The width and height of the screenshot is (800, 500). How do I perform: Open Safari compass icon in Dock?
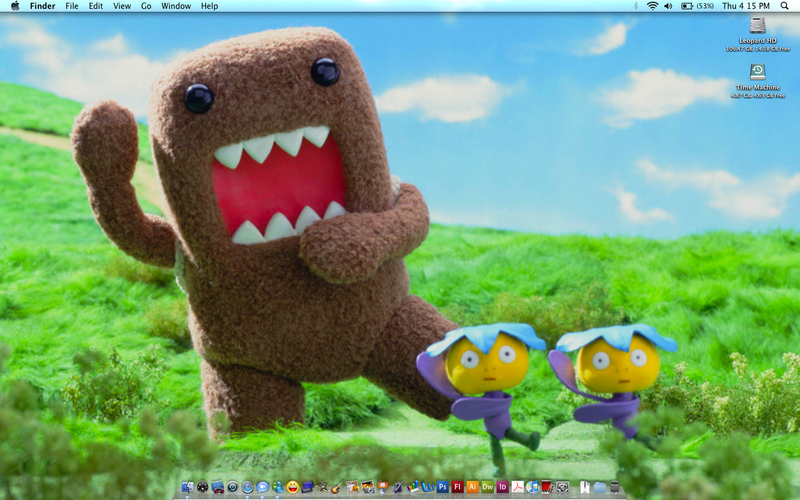pyautogui.click(x=247, y=487)
